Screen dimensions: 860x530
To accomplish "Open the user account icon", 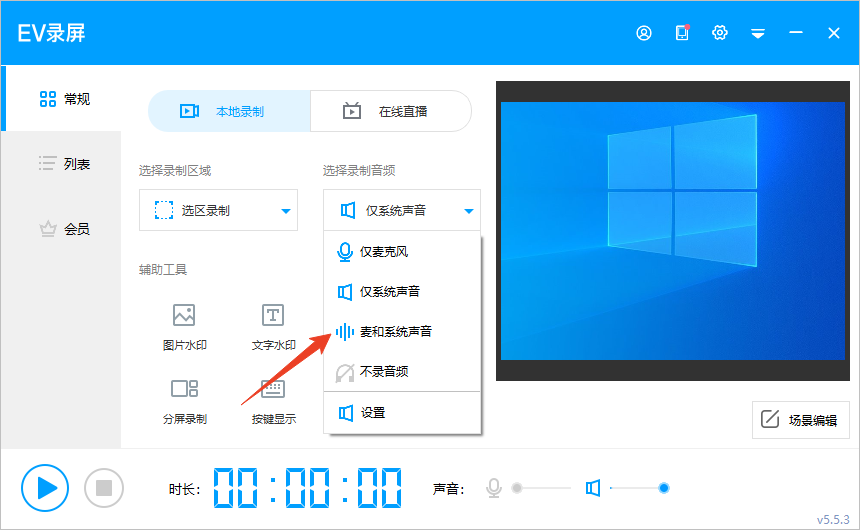I will 644,33.
